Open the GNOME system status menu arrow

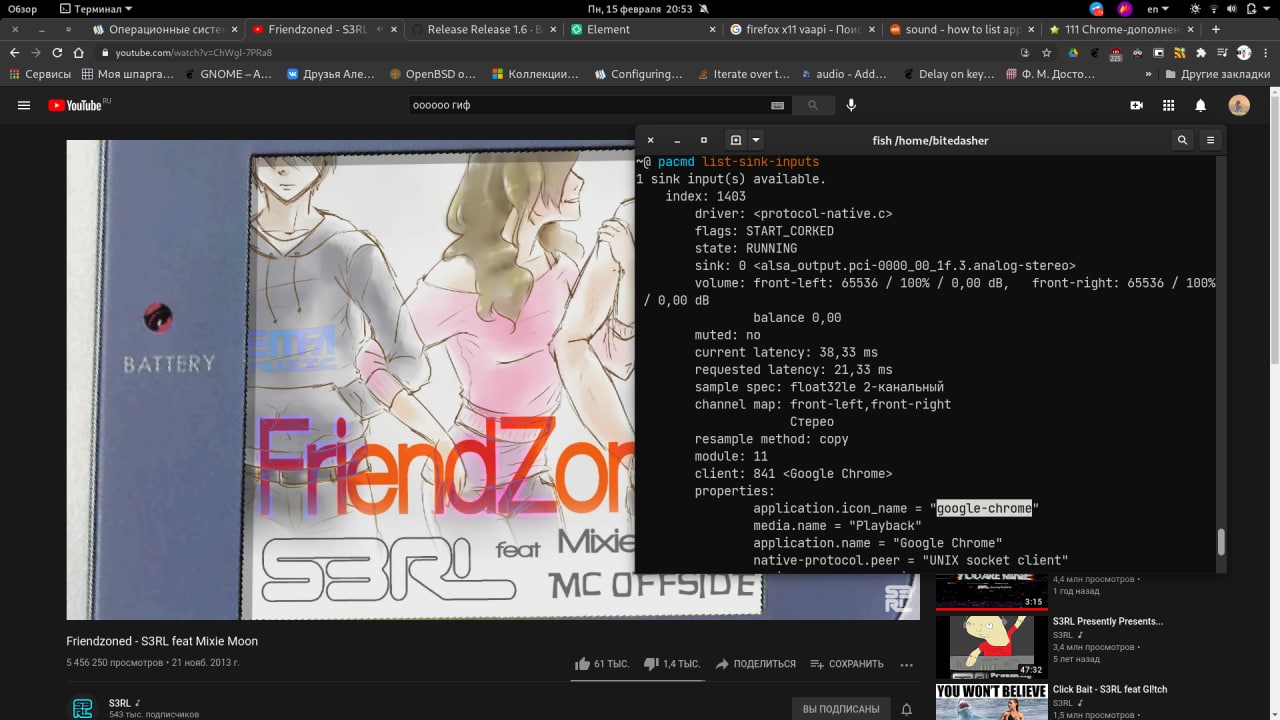coord(1266,9)
